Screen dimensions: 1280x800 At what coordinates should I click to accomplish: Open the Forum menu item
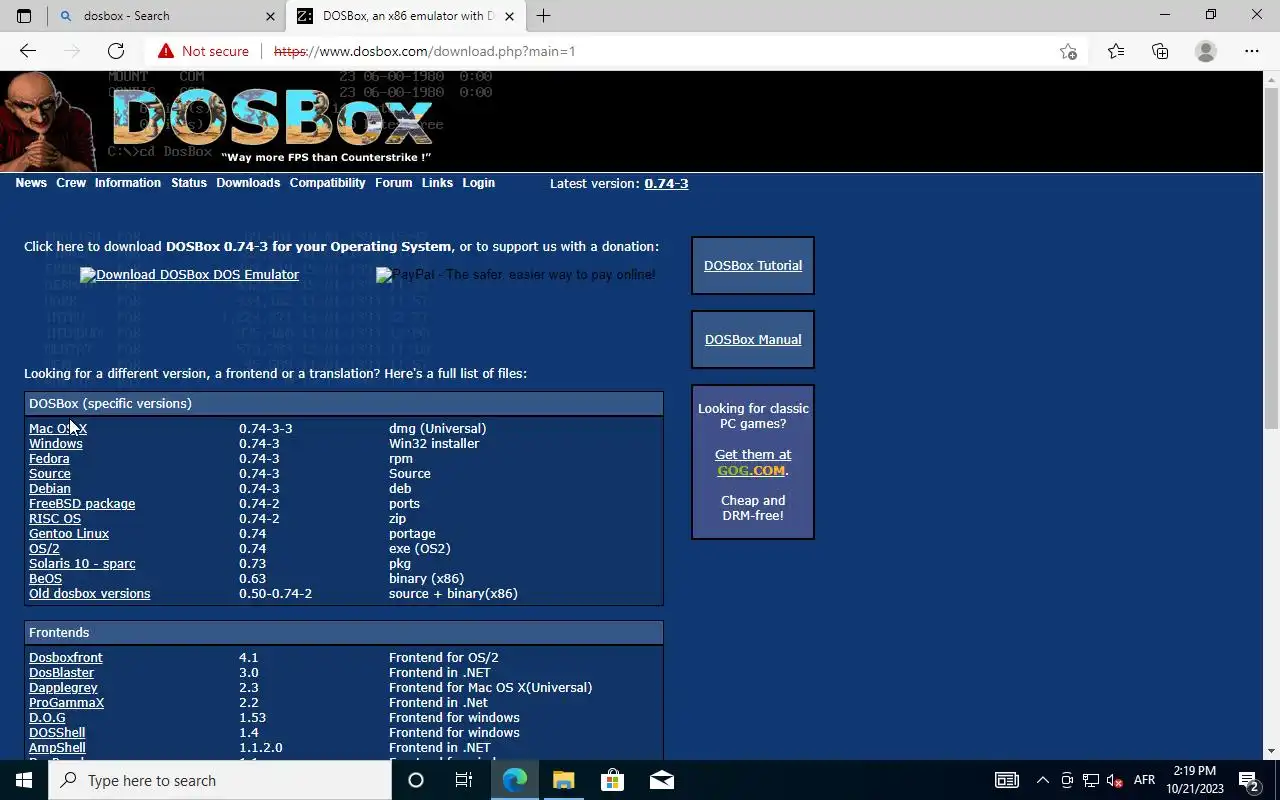[x=394, y=183]
